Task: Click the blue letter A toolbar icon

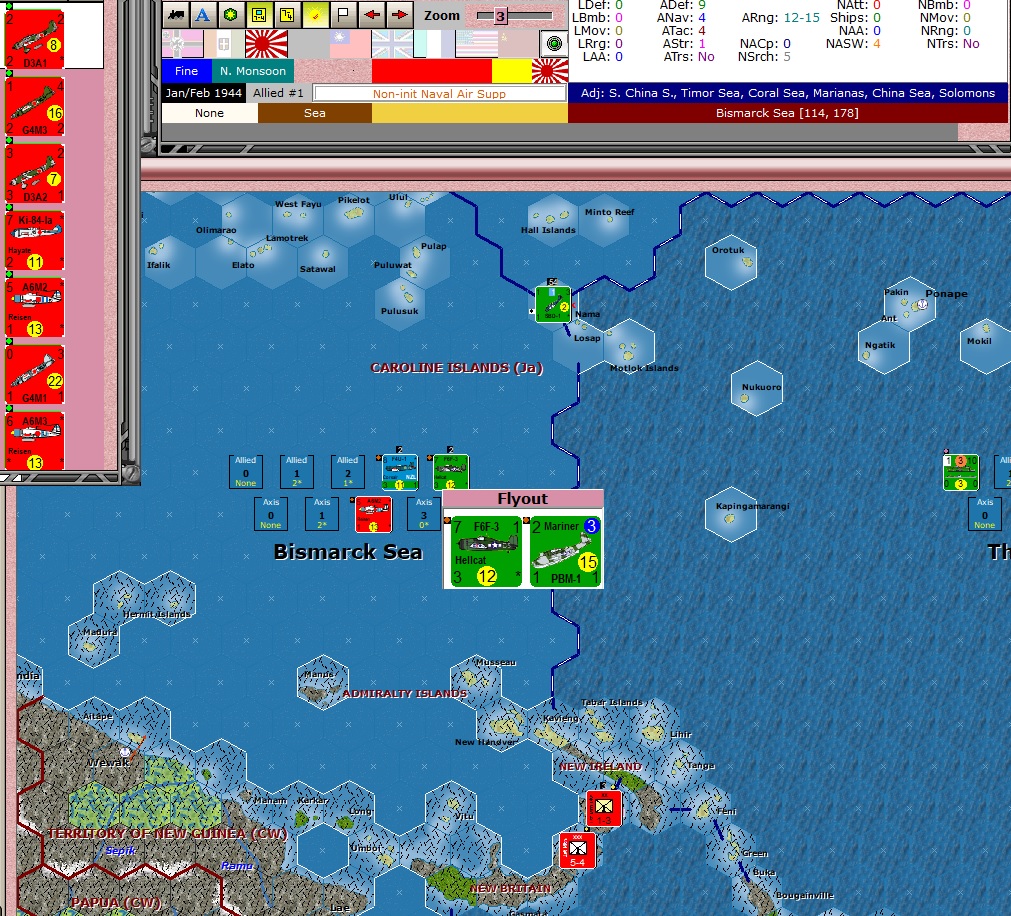Action: 202,15
